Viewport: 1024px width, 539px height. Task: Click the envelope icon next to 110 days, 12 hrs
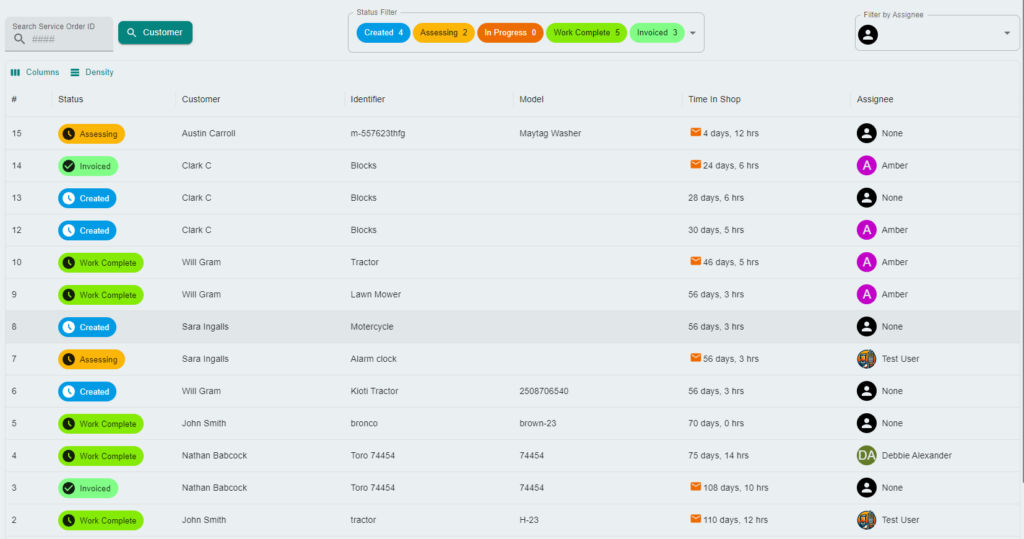[696, 519]
